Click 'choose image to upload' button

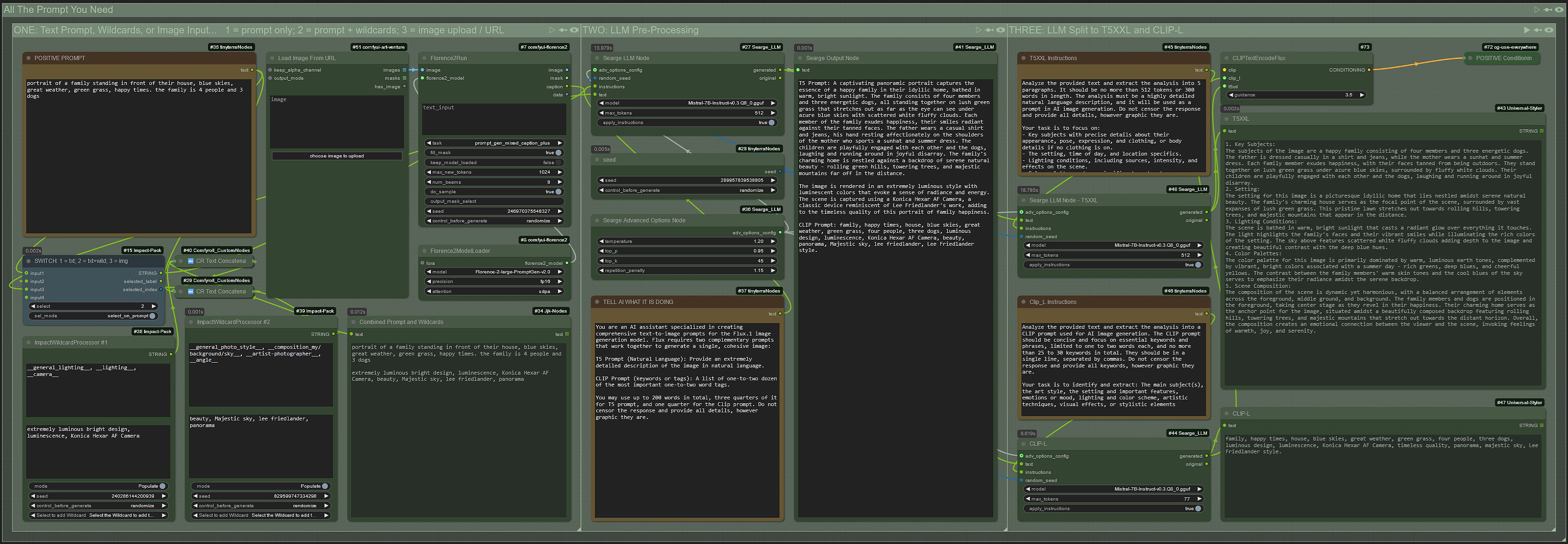pos(337,156)
